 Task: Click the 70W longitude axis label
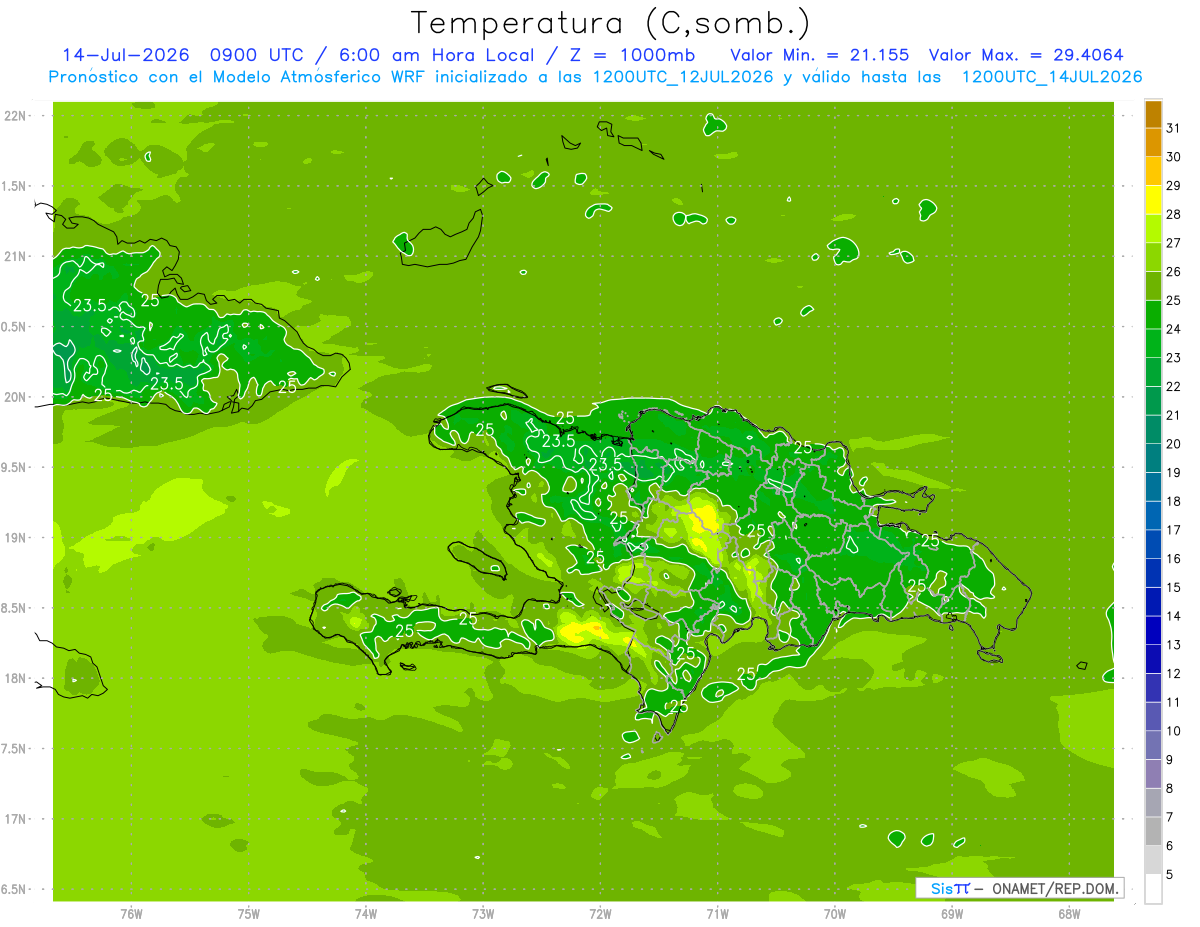[x=835, y=914]
